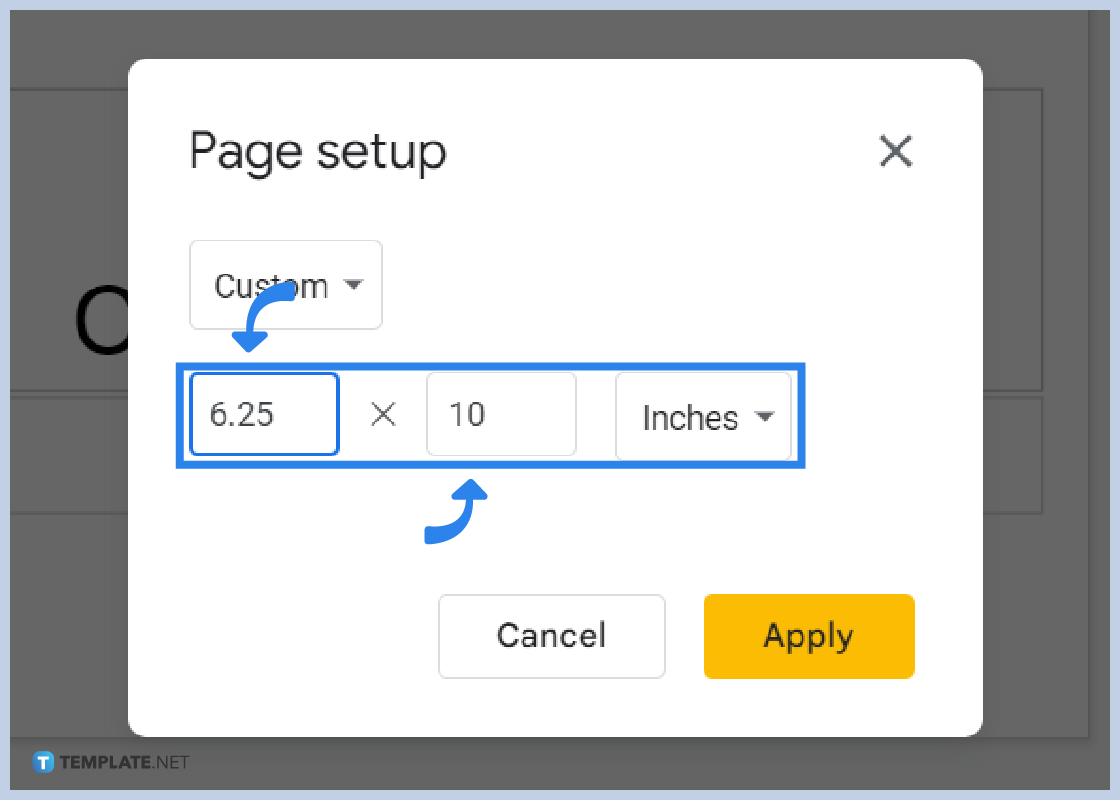Switch page size preset from Custom
Image resolution: width=1120 pixels, height=800 pixels.
click(x=285, y=284)
